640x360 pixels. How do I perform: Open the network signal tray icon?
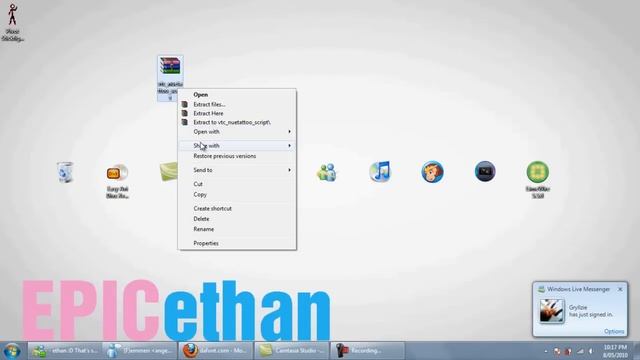[x=580, y=351]
